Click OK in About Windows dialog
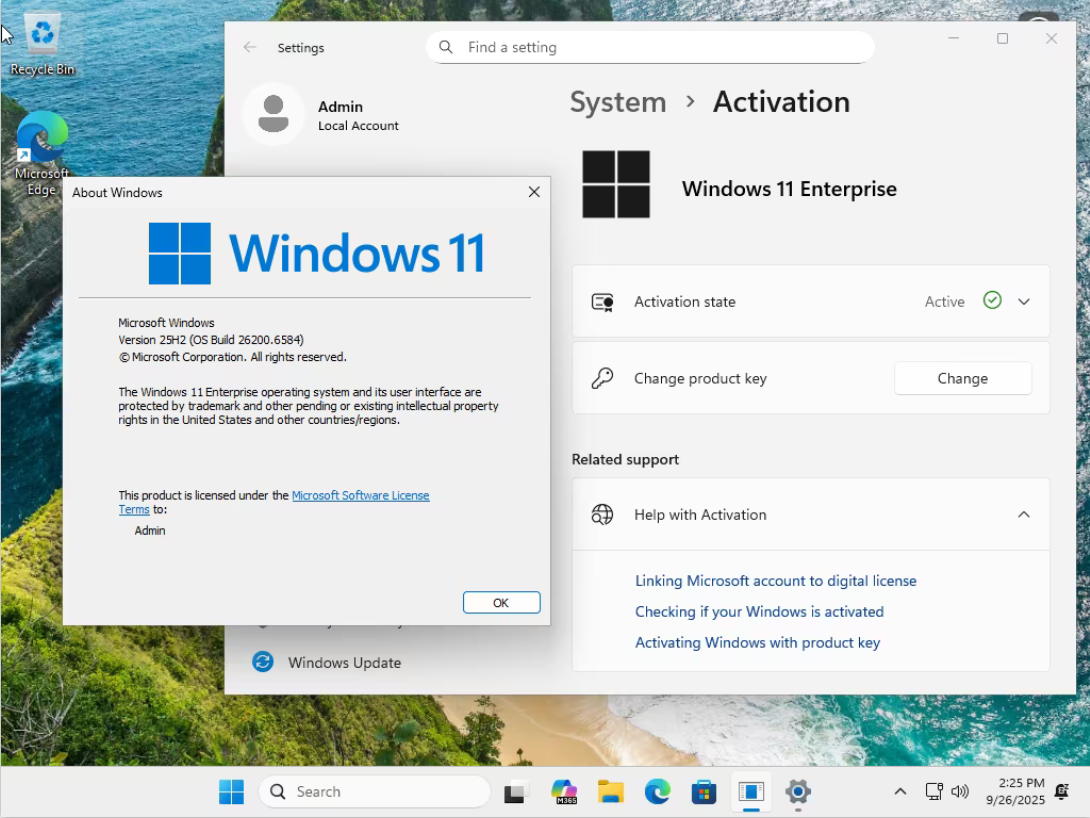 [x=501, y=602]
